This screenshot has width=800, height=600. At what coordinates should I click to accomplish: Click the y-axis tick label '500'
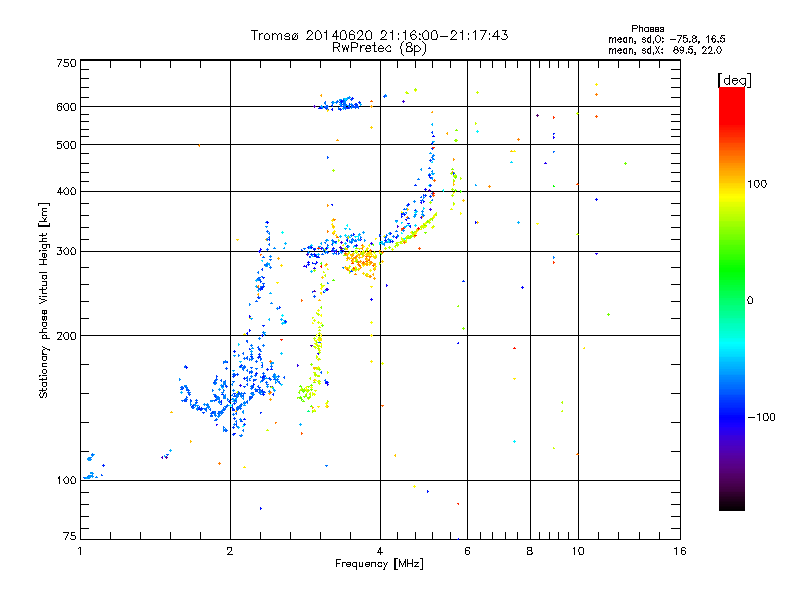click(66, 145)
